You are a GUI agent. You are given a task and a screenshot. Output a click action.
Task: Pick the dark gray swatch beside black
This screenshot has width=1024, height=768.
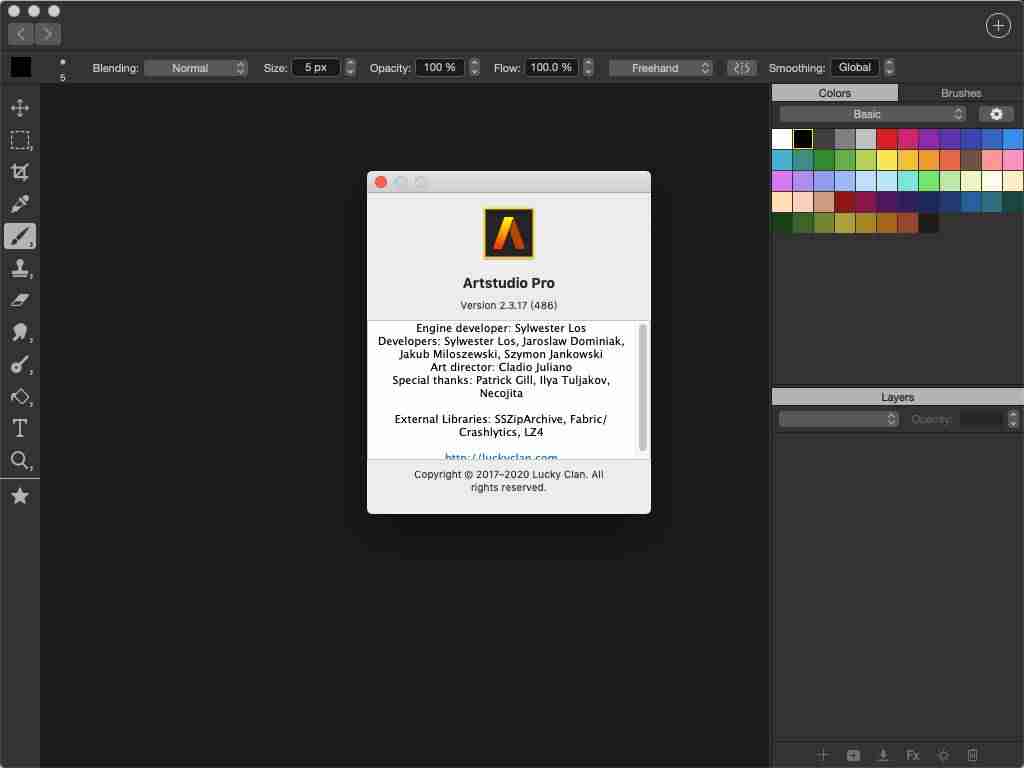point(824,138)
